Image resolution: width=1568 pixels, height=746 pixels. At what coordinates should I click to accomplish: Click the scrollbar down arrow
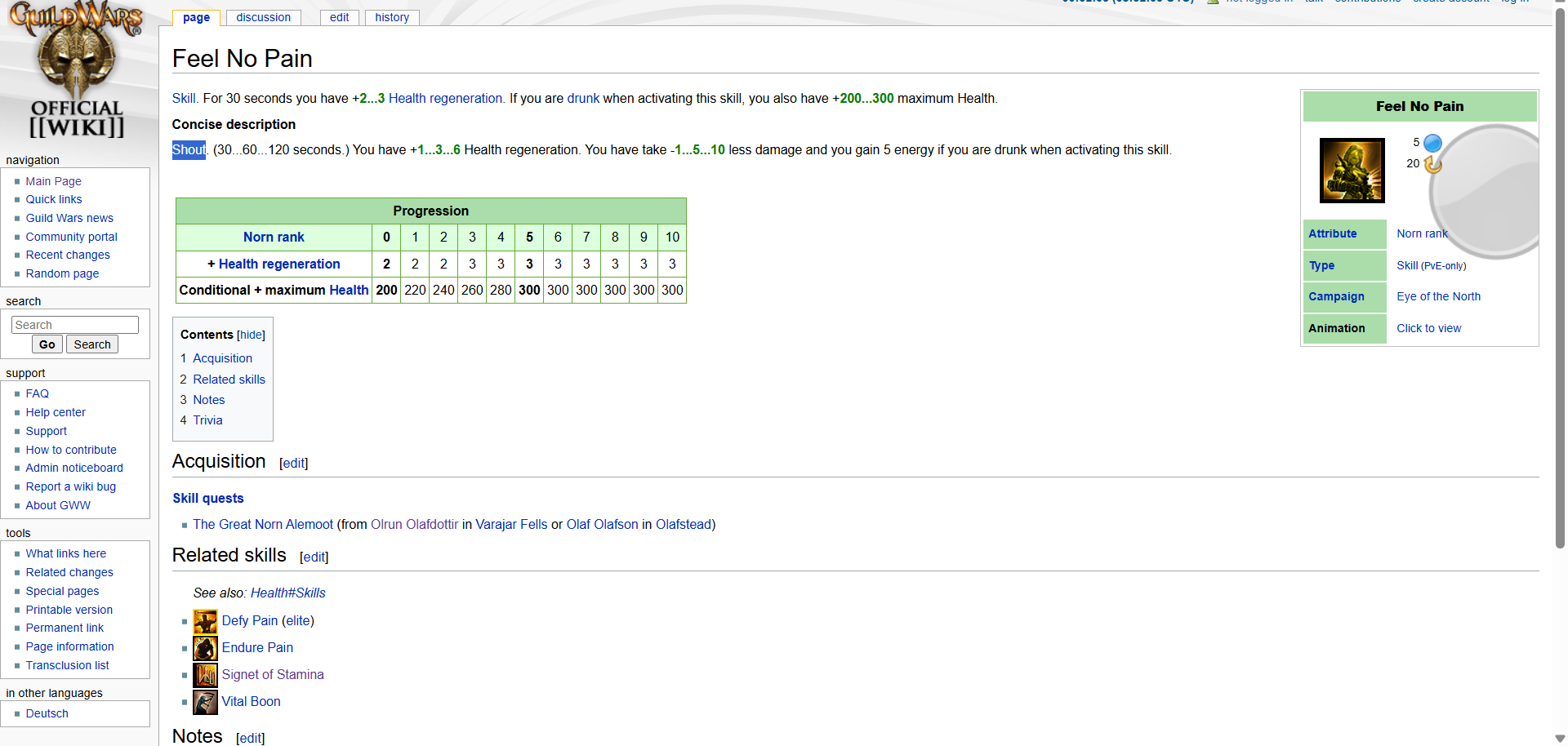[1560, 739]
